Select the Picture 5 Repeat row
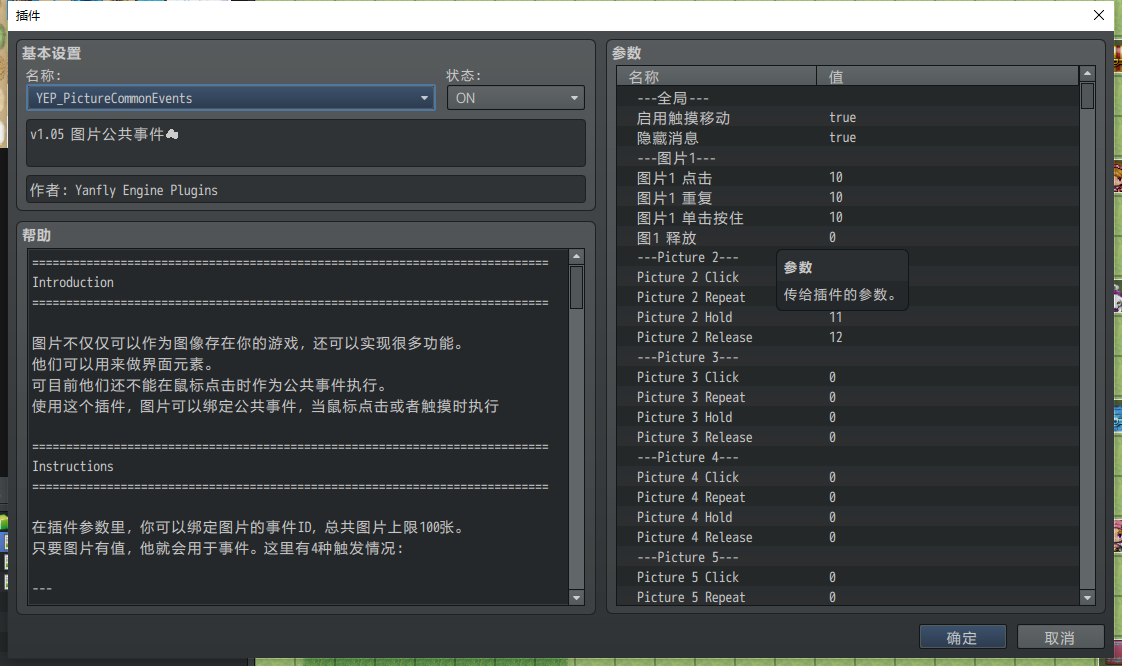 coord(848,597)
